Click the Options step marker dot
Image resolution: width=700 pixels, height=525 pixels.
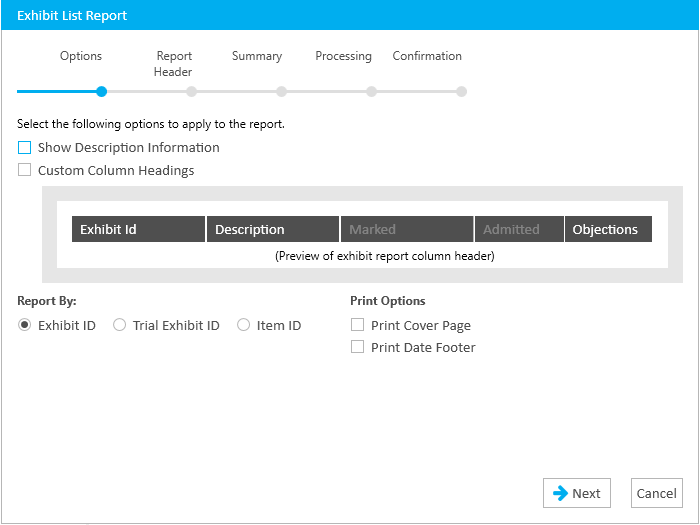tap(101, 92)
